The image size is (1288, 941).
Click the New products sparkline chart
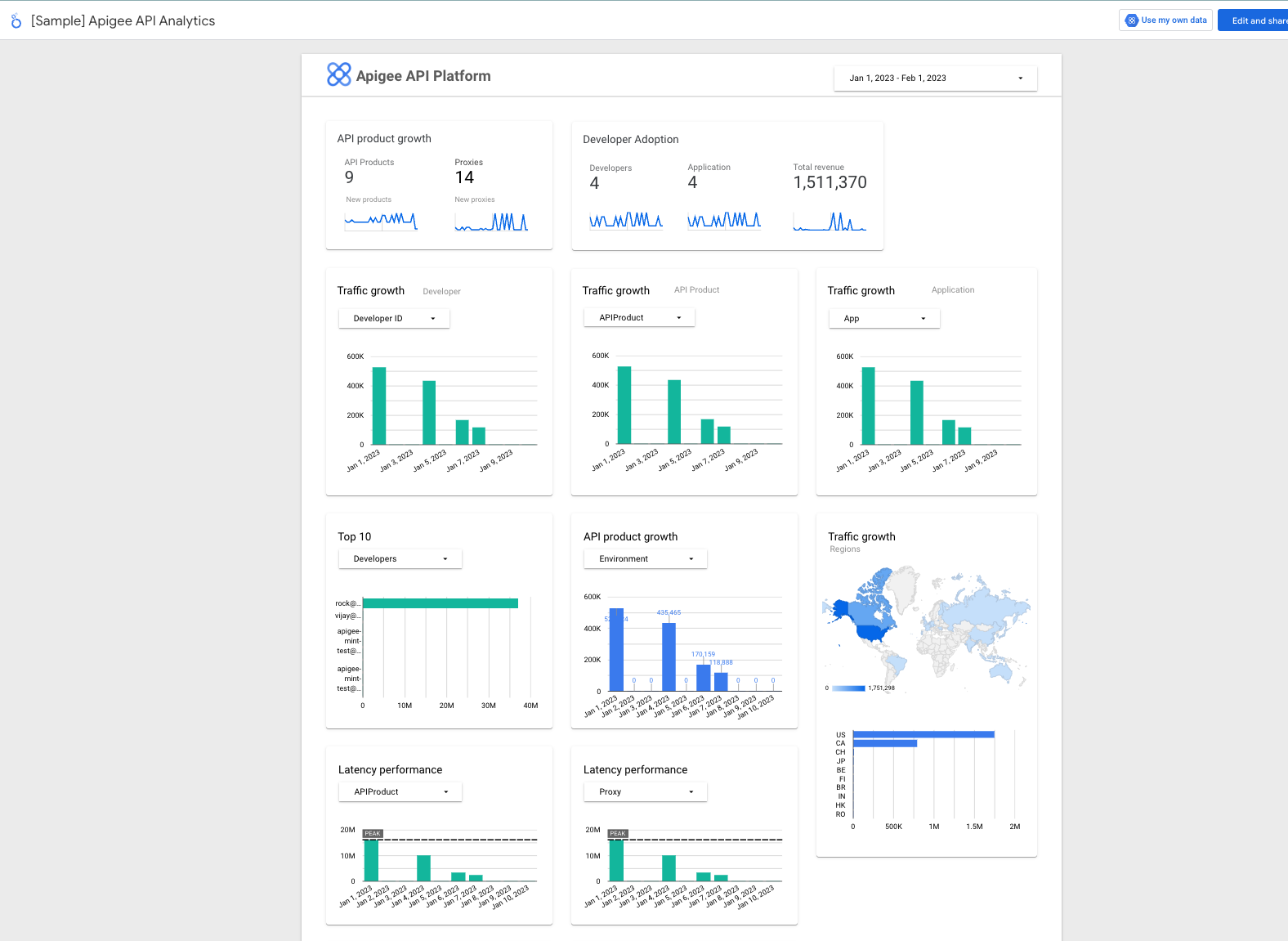click(381, 220)
